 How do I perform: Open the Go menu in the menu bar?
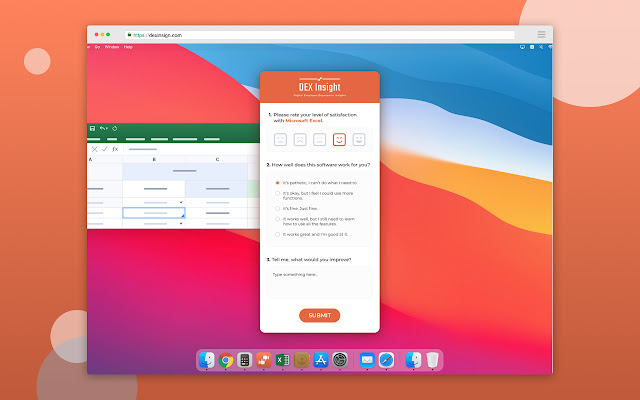(97, 47)
